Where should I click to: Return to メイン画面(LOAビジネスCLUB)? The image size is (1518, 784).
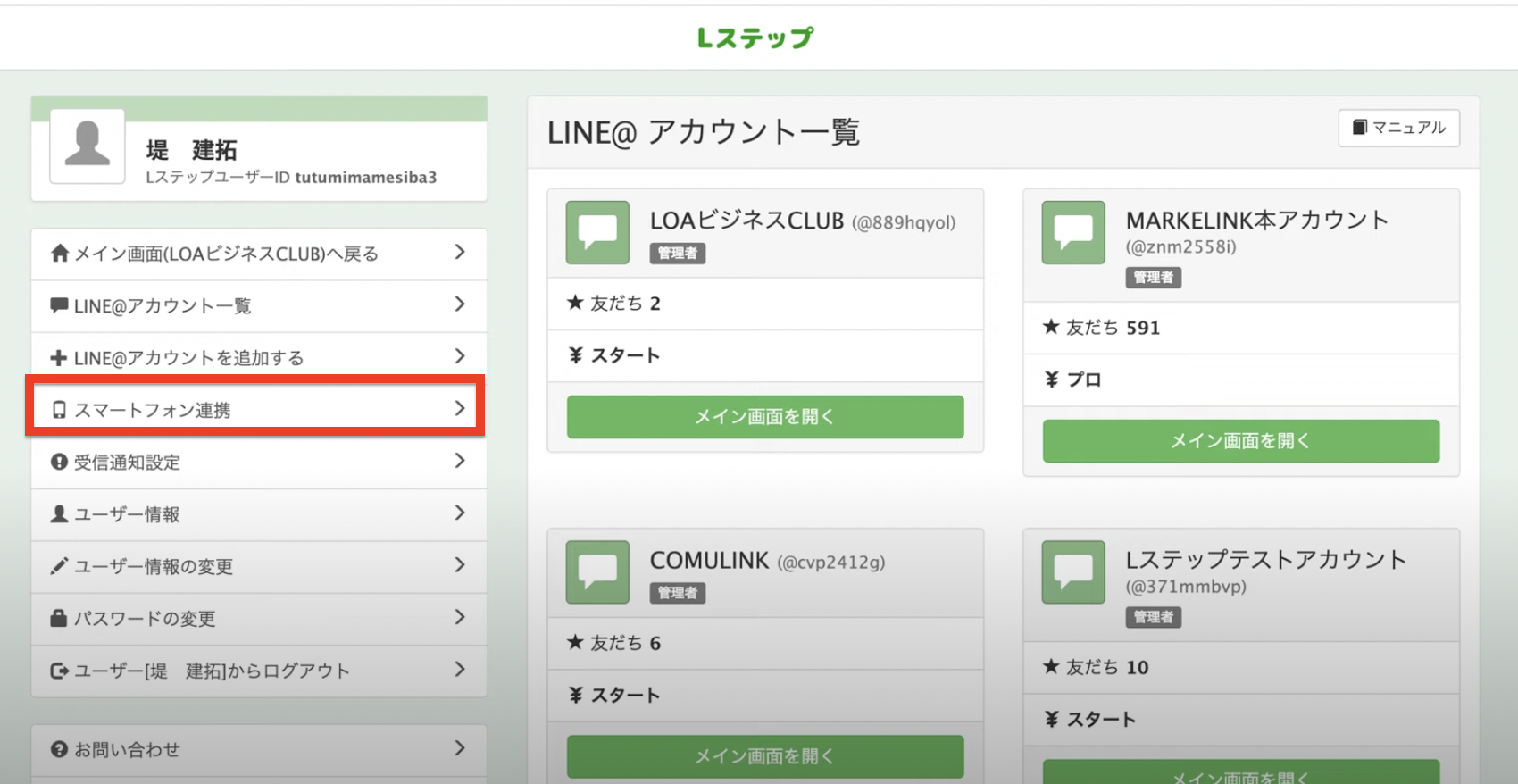259,254
